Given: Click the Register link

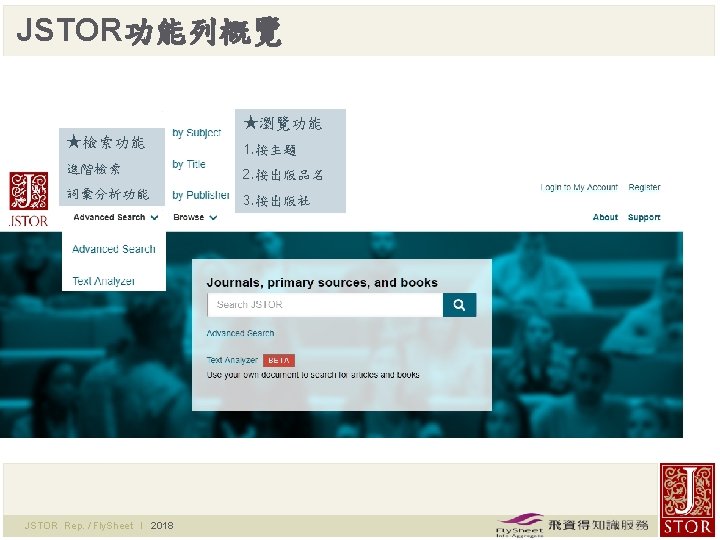Looking at the screenshot, I should point(644,187).
